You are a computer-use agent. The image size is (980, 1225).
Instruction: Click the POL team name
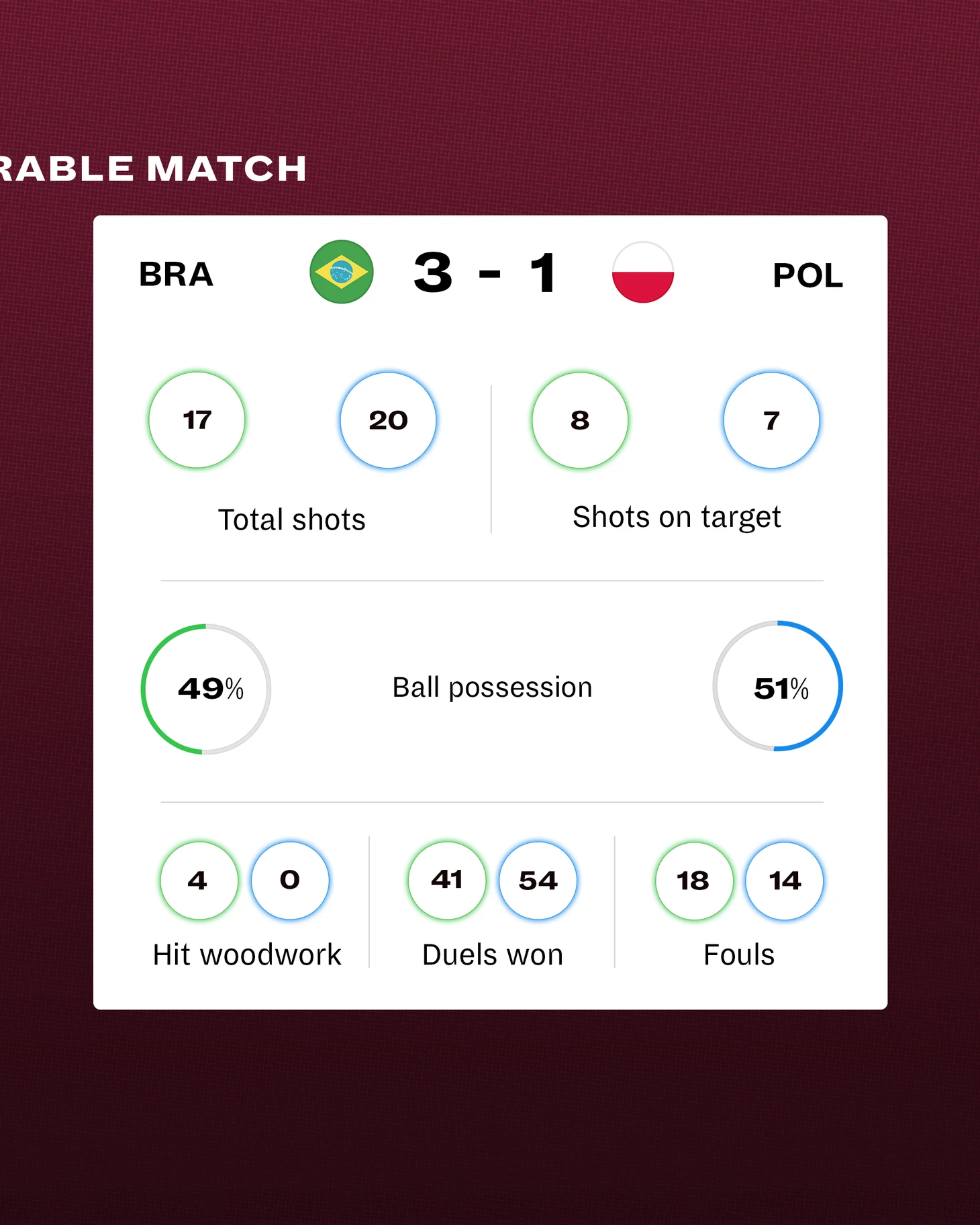pyautogui.click(x=807, y=275)
